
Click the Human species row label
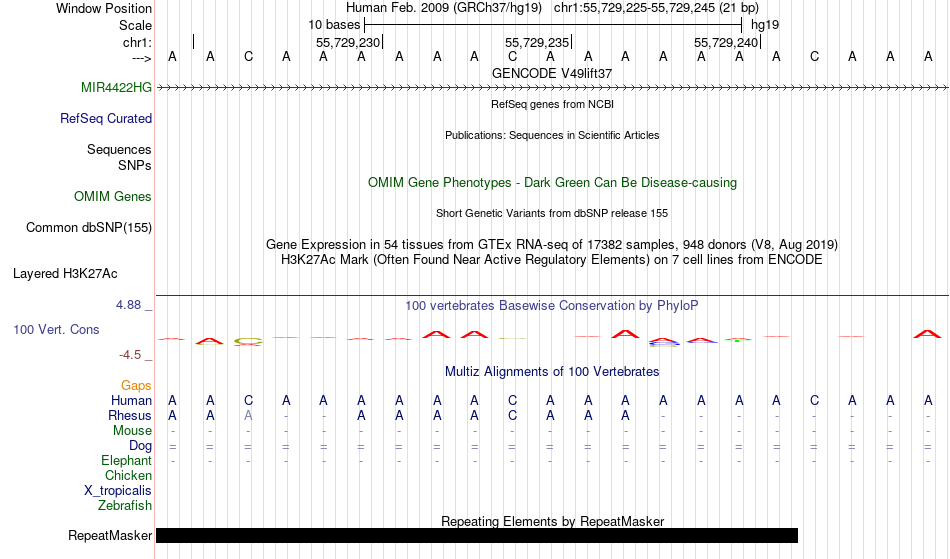click(x=131, y=400)
